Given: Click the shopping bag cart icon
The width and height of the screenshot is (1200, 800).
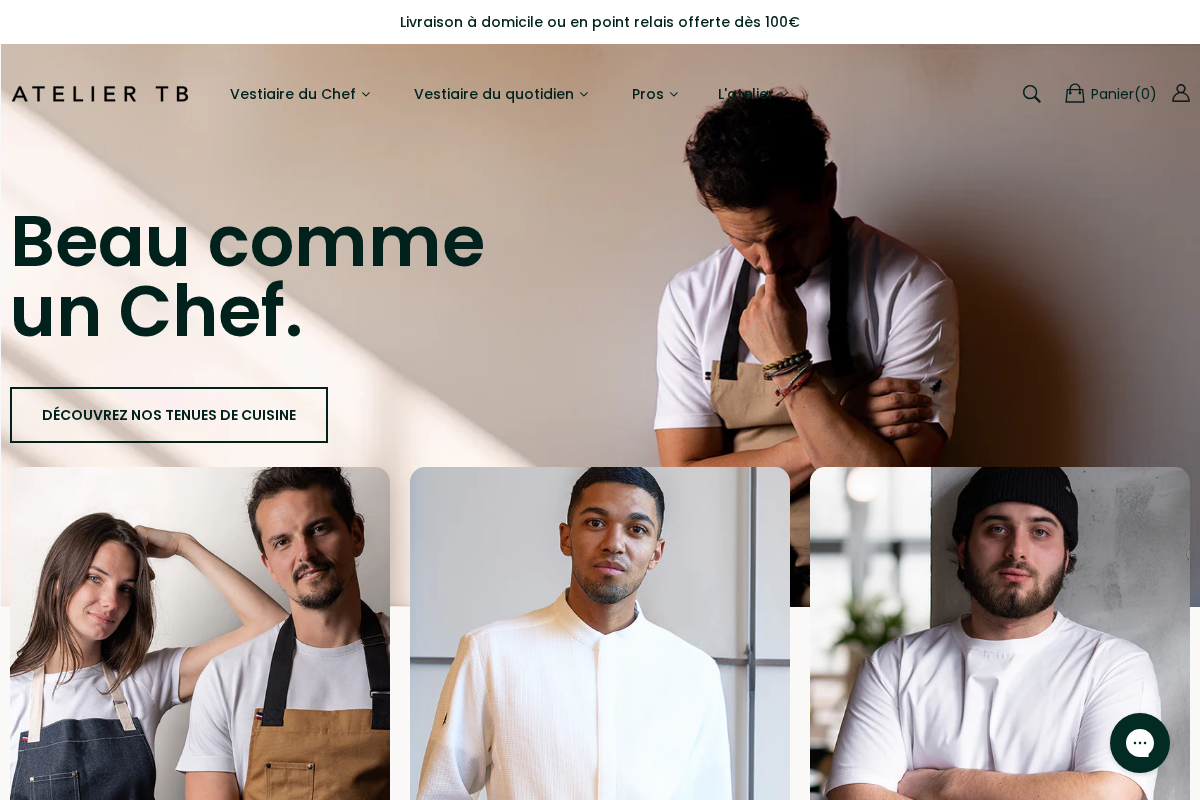Looking at the screenshot, I should point(1075,93).
